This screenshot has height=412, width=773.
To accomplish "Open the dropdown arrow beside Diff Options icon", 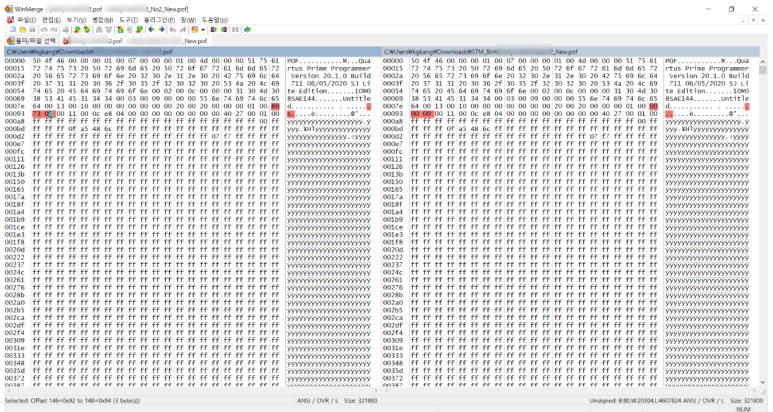I will point(203,30).
